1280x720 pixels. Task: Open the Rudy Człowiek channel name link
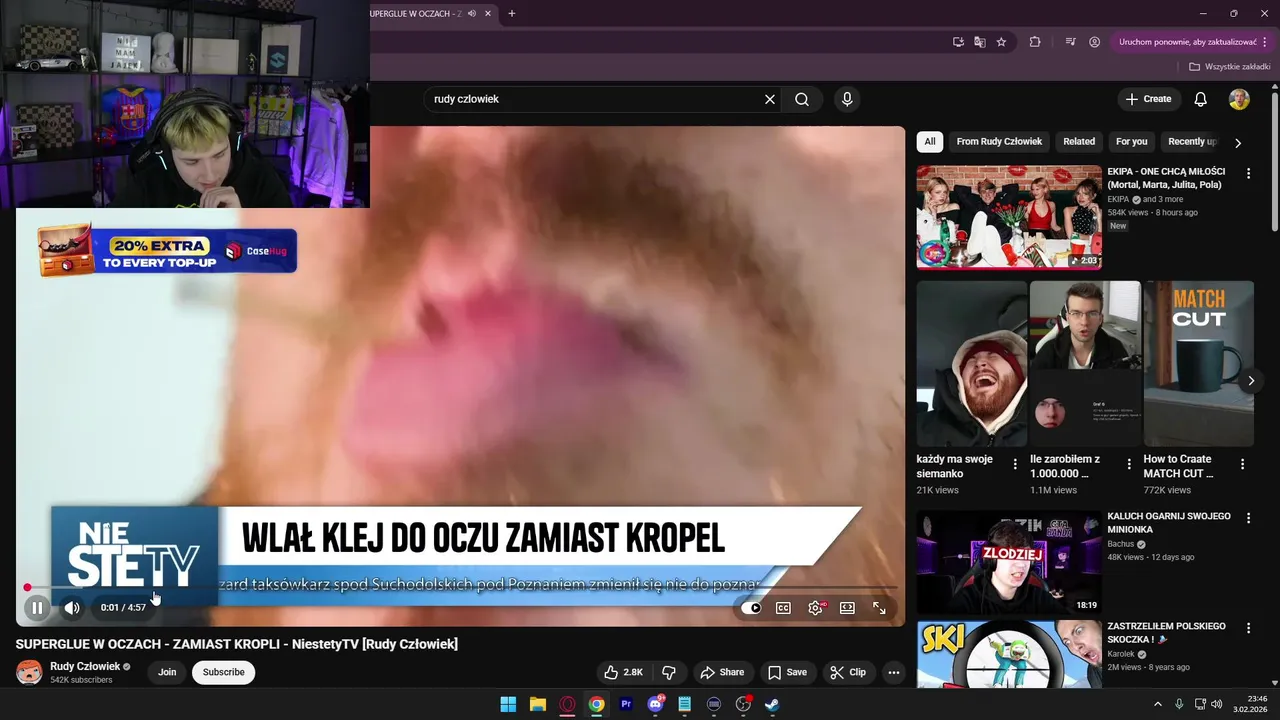tap(85, 666)
